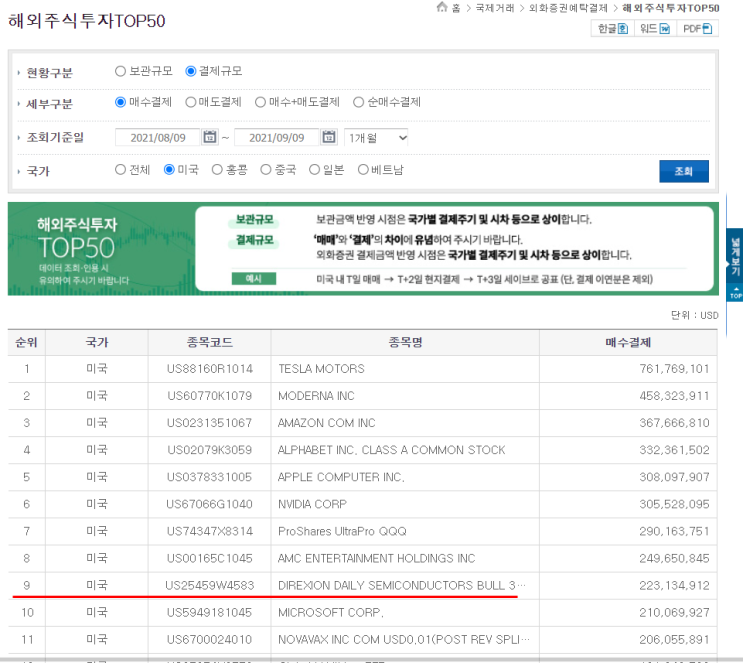
Task: Click stock code US67066G1040
Action: tap(209, 504)
